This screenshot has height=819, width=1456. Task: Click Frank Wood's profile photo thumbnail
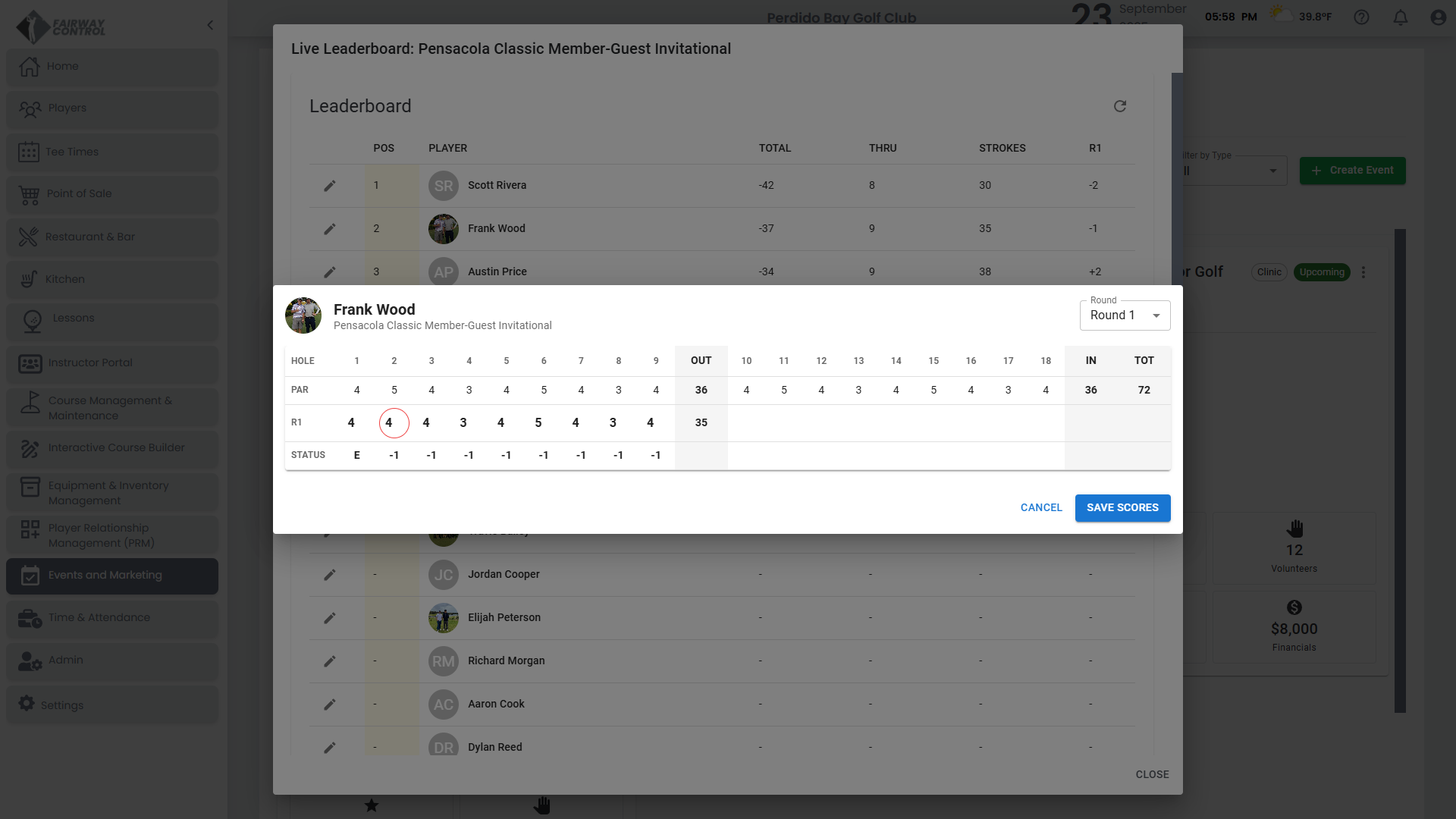303,315
